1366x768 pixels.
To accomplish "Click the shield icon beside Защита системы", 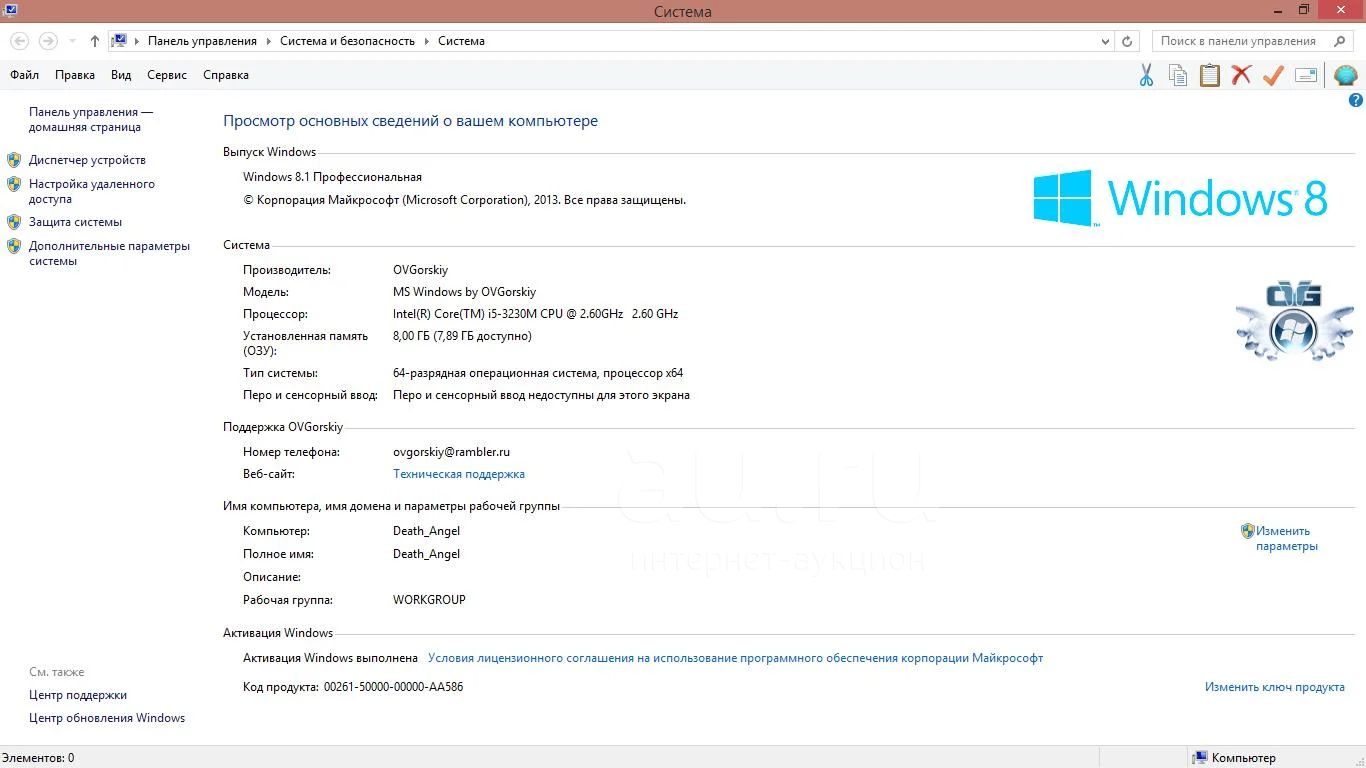I will point(14,222).
